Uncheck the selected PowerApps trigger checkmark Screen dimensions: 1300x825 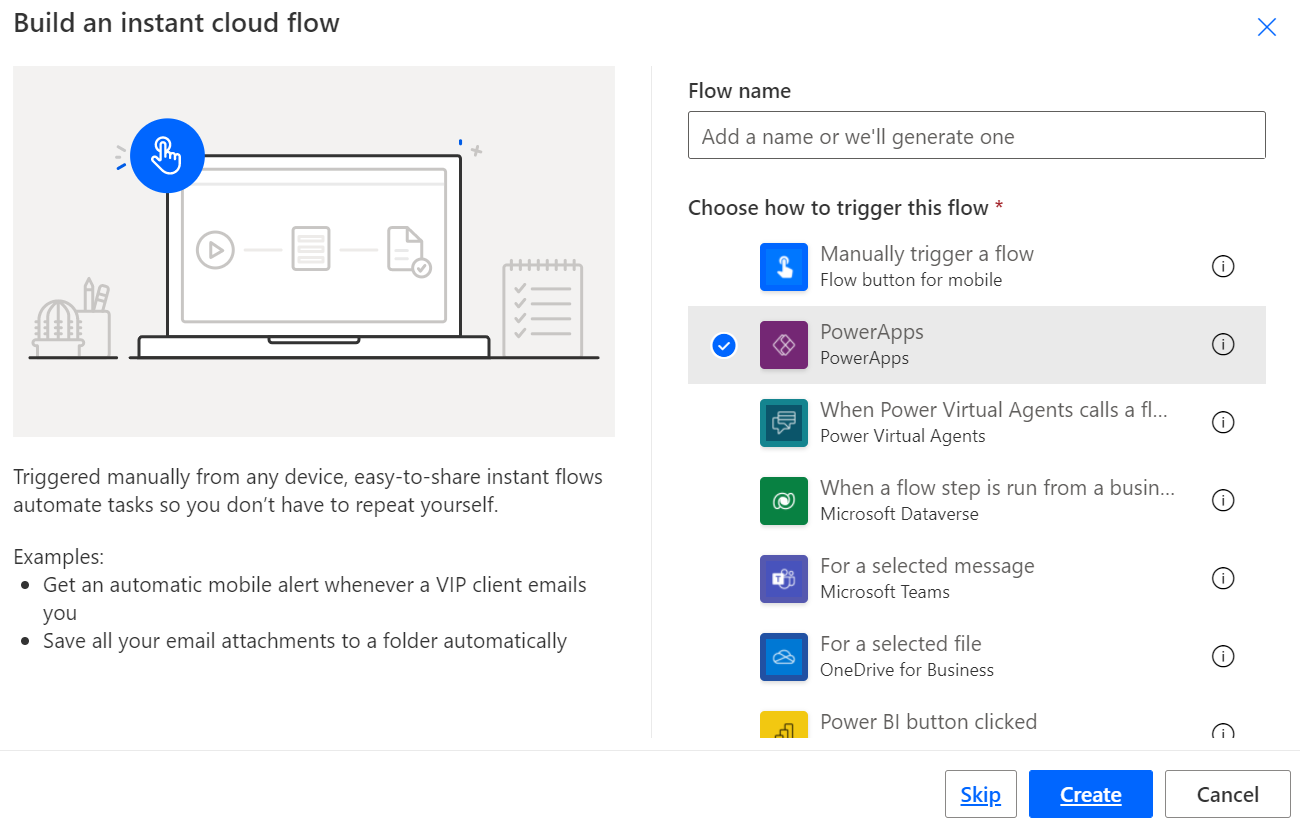pyautogui.click(x=724, y=345)
